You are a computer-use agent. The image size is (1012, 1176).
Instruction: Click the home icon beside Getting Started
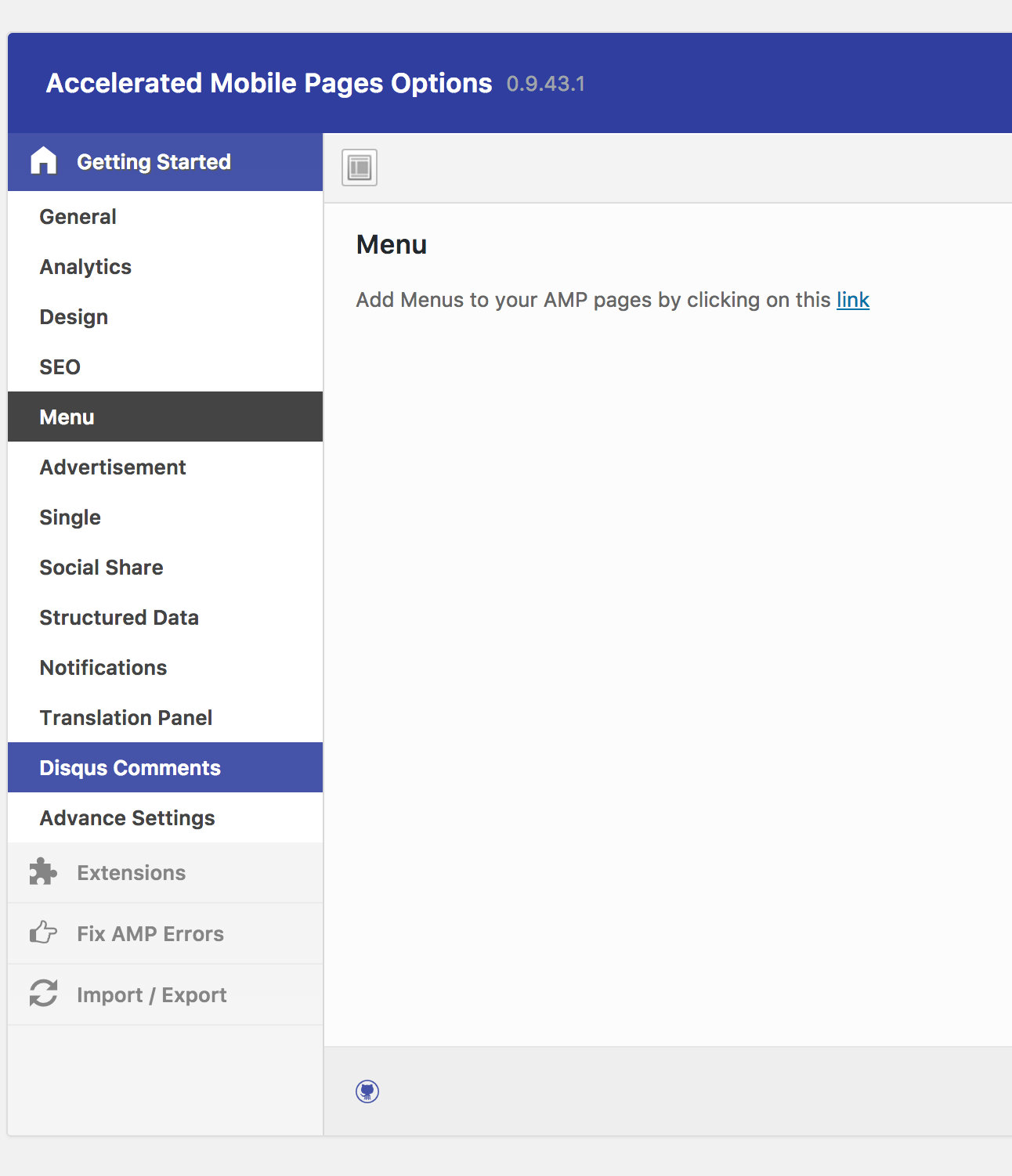coord(44,161)
